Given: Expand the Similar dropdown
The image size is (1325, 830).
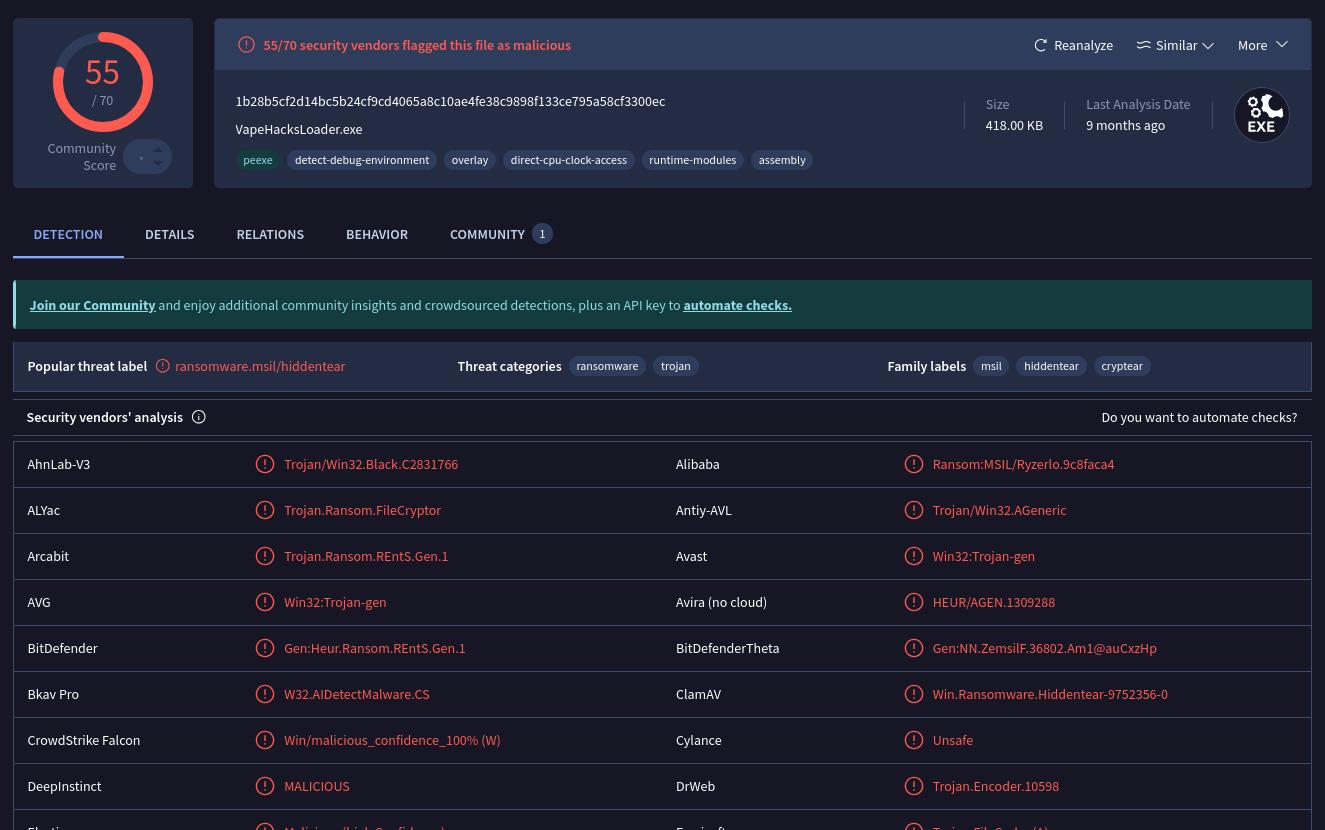Looking at the screenshot, I should coord(1175,45).
